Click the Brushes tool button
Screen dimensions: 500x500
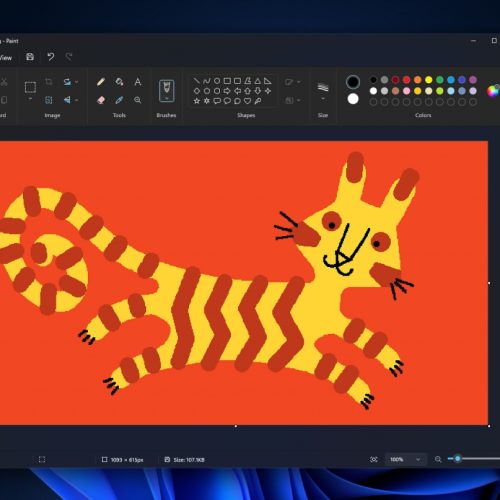pos(167,91)
